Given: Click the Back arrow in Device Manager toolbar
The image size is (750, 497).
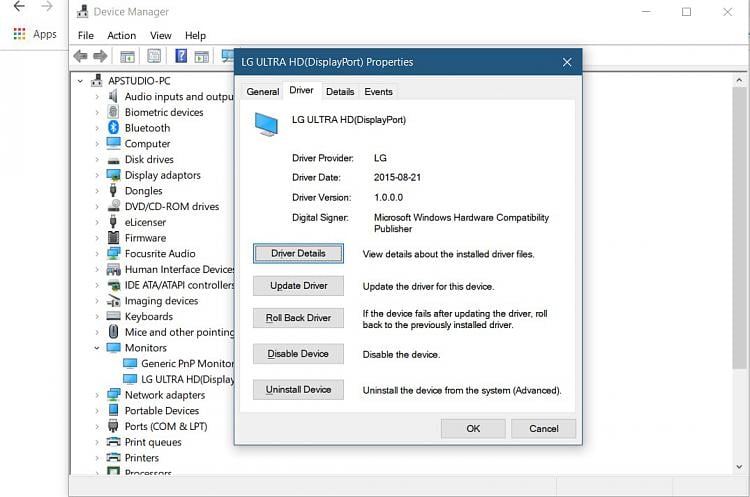Looking at the screenshot, I should (x=80, y=56).
